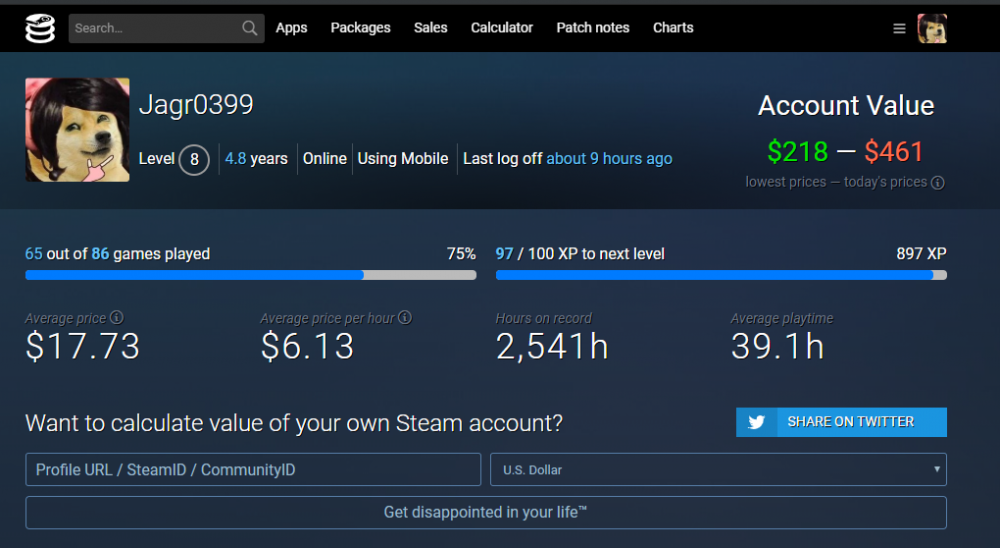Go to the Packages page

pos(360,28)
